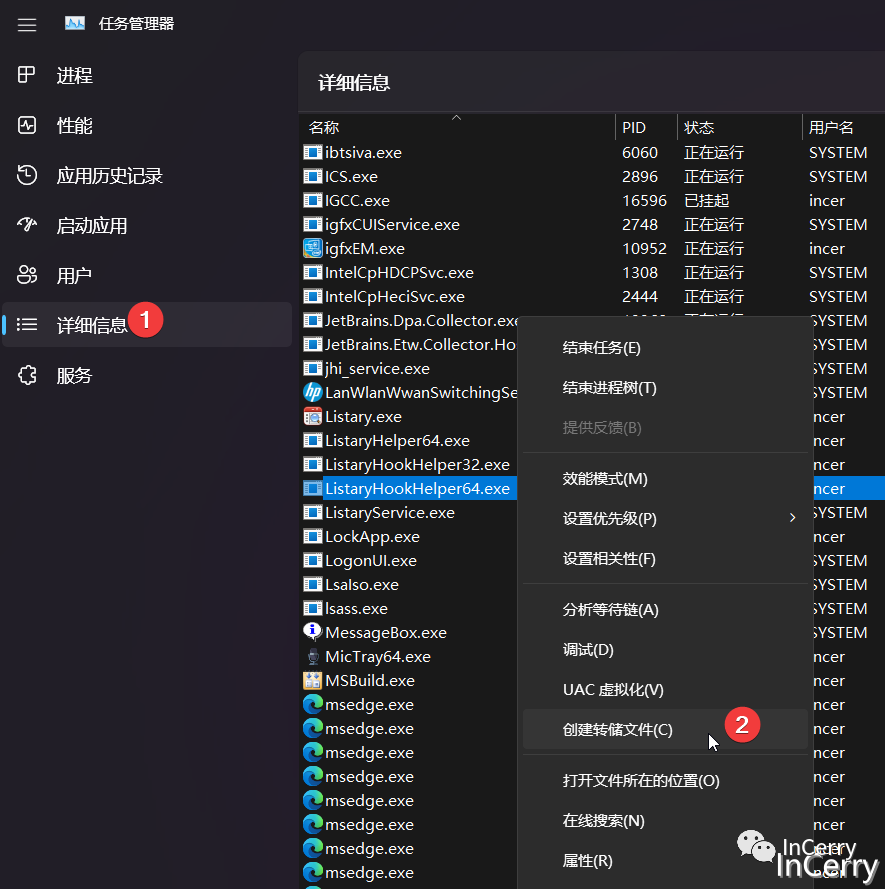This screenshot has width=885, height=889.
Task: Click the ibtsiva.exe process icon
Action: 312,152
